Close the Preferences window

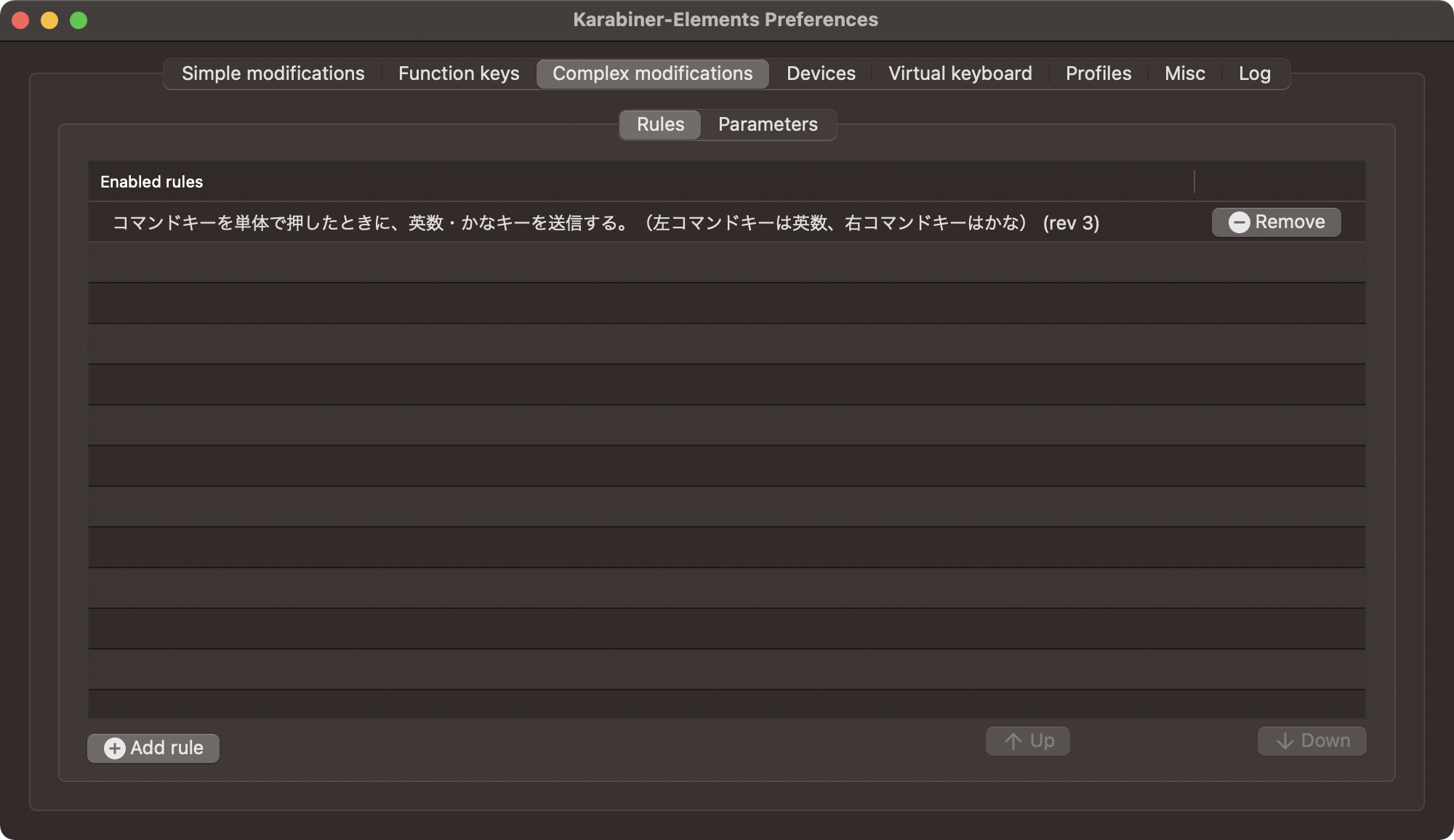coord(20,20)
